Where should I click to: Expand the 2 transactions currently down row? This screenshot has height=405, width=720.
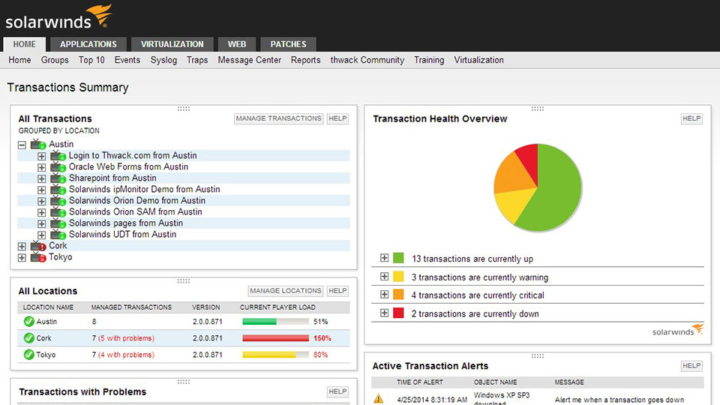coord(384,313)
